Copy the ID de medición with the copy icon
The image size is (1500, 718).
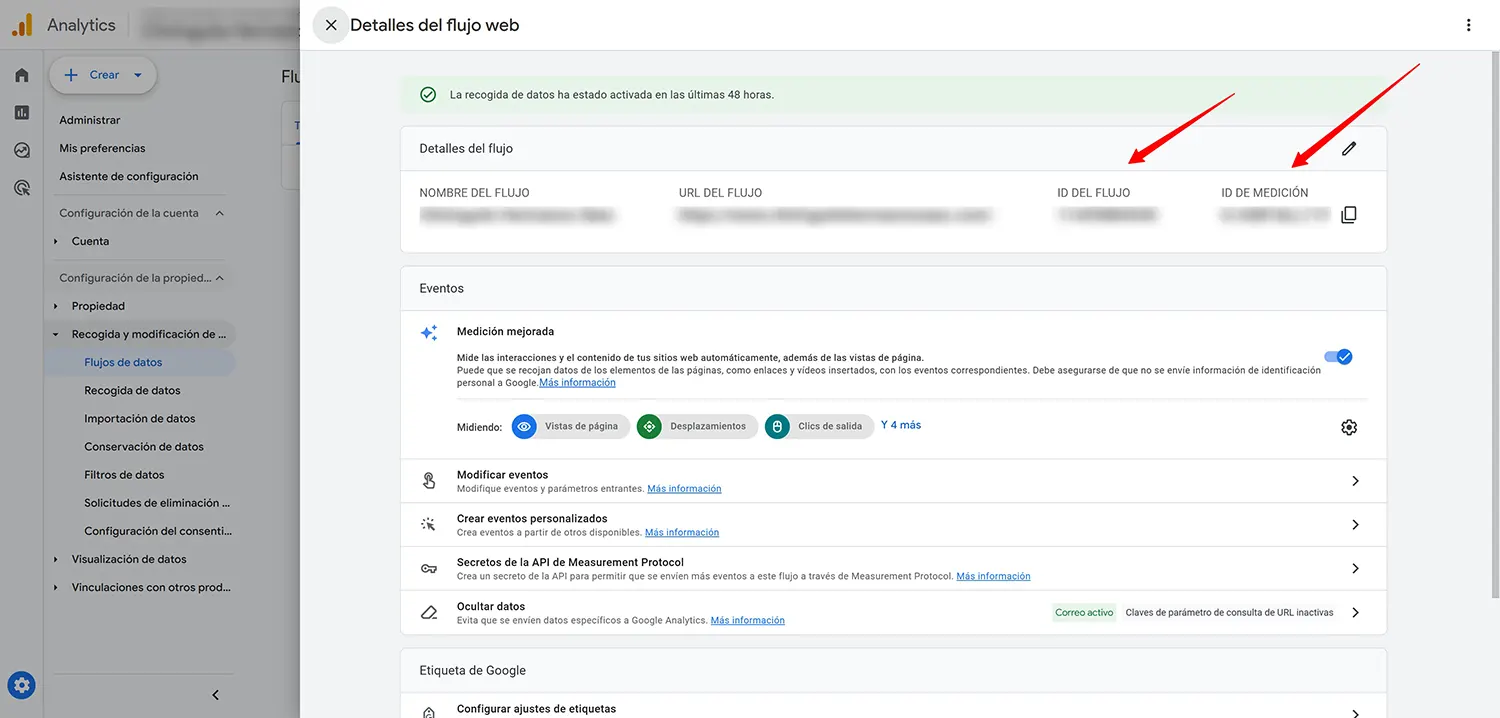pos(1348,213)
